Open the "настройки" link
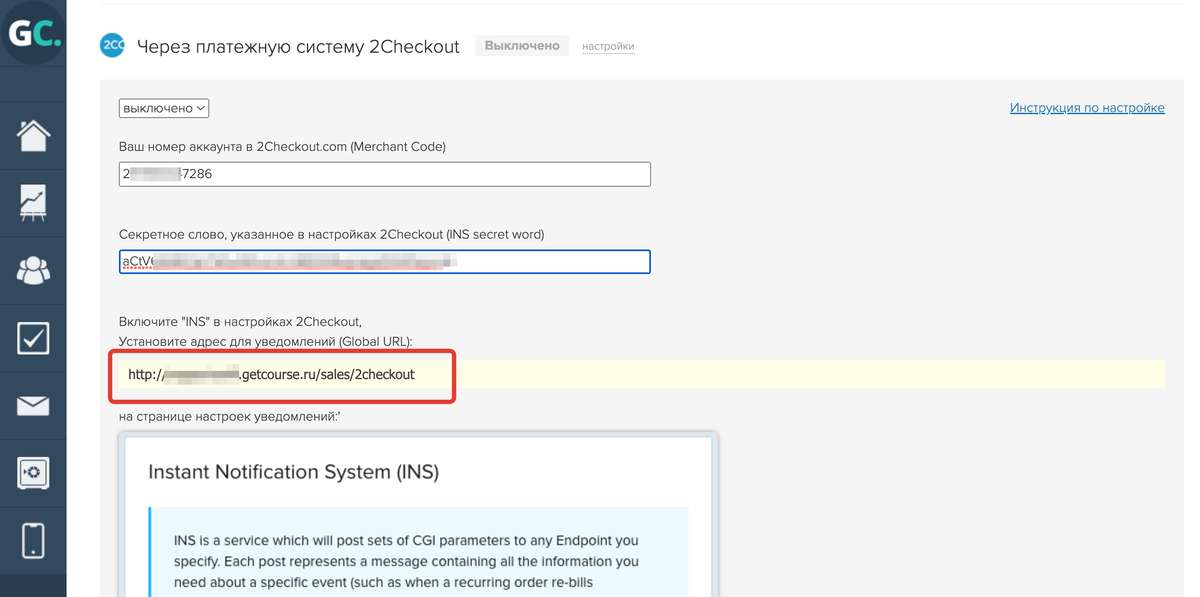 coord(608,46)
